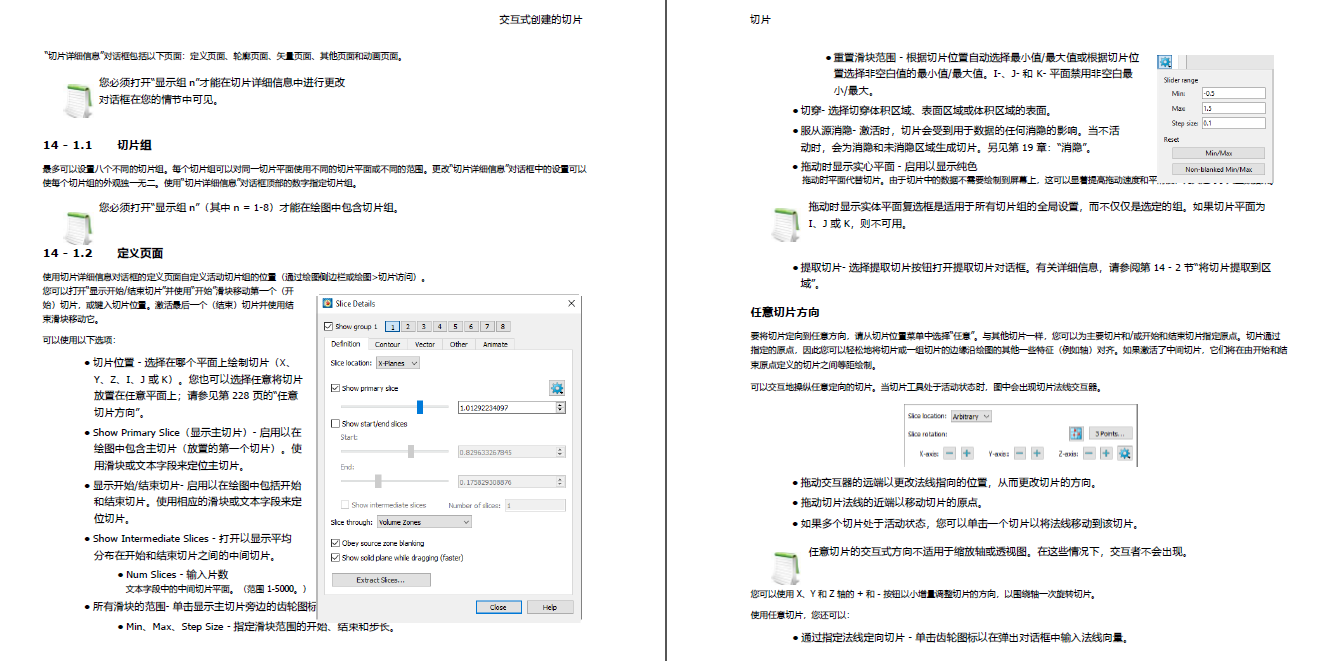Click the Extract Slices button
This screenshot has height=661, width=1329.
tap(380, 579)
